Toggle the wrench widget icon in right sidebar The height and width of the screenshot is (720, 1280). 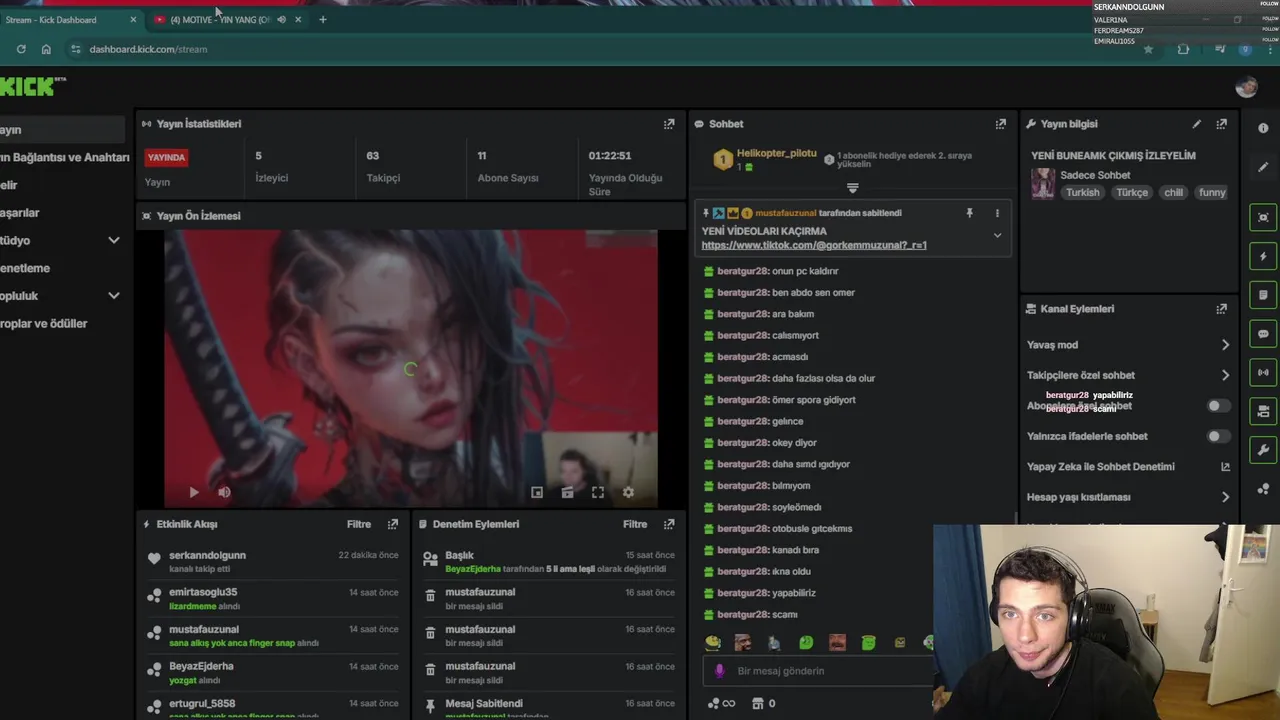tap(1263, 450)
